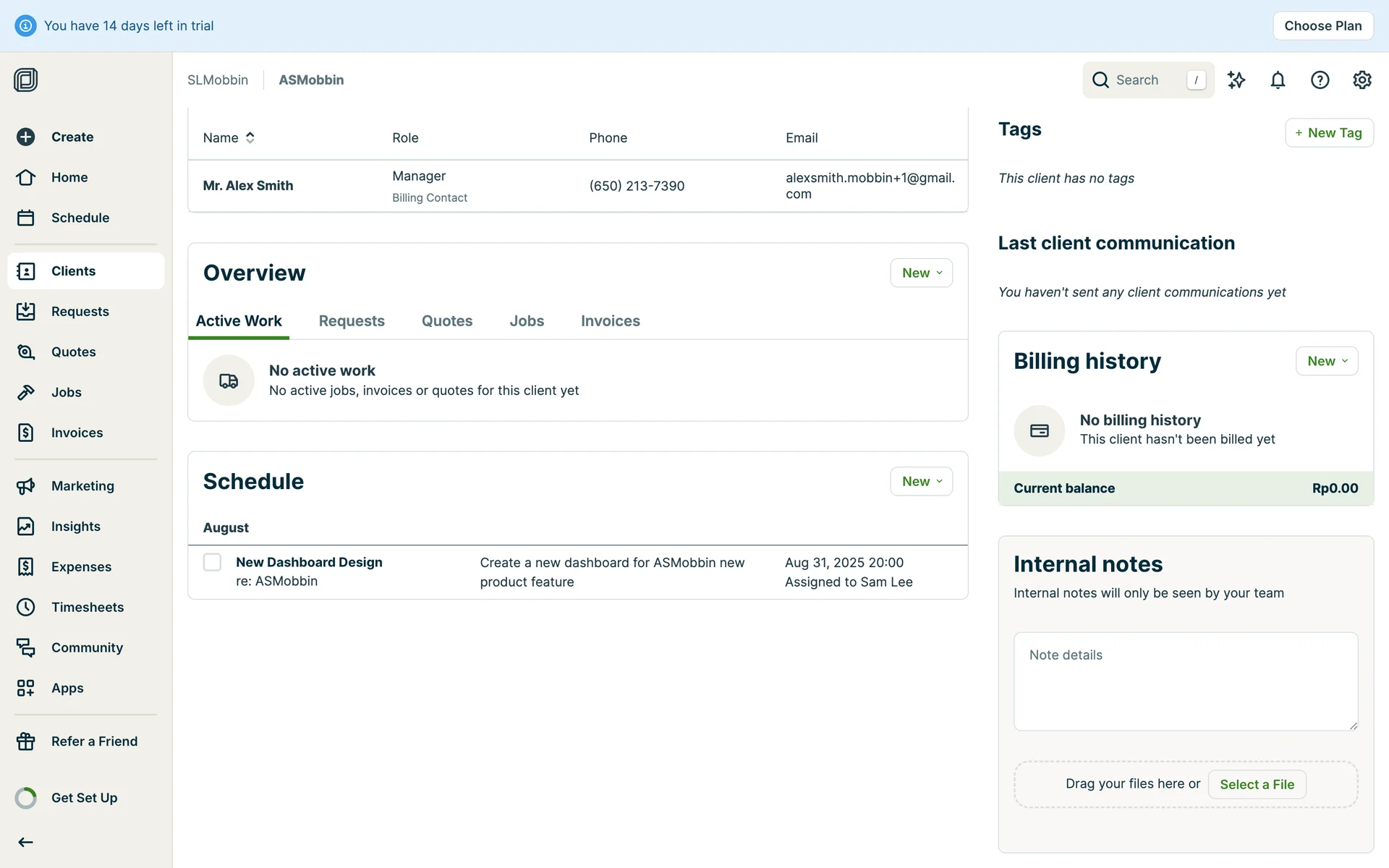Image resolution: width=1389 pixels, height=868 pixels.
Task: Click the Get Set Up progress ring
Action: click(x=26, y=798)
